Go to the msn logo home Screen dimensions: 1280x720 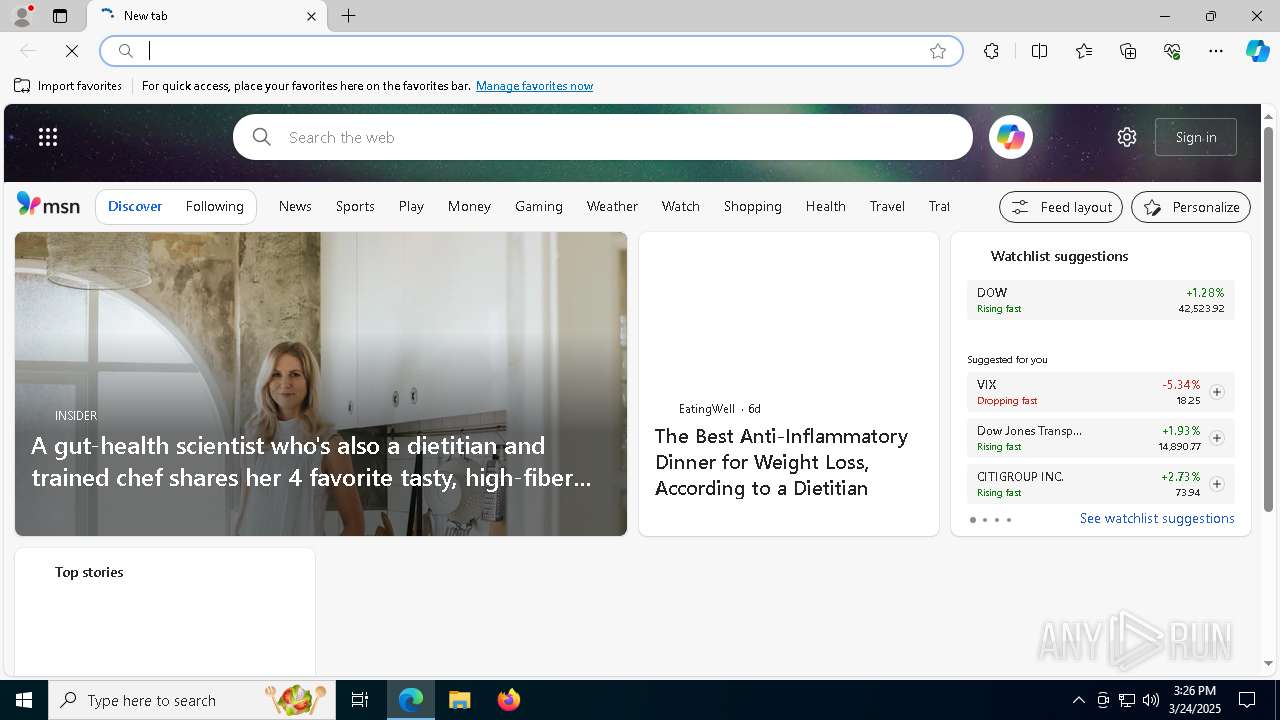48,205
